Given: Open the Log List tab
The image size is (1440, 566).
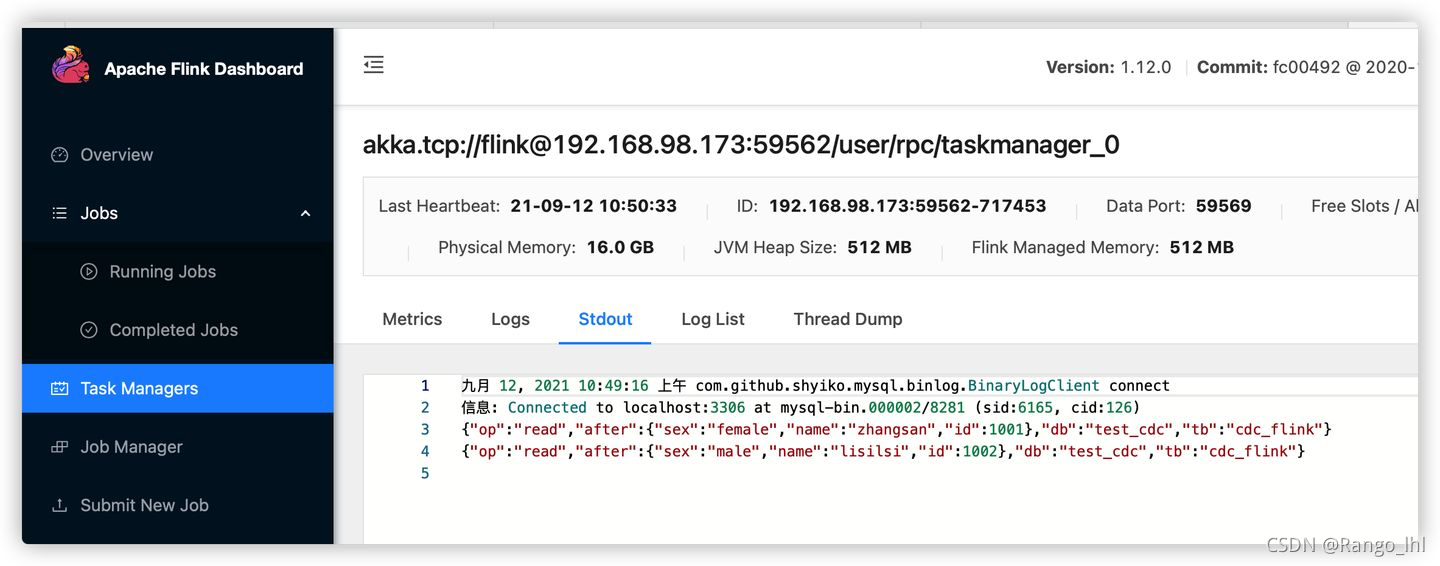Looking at the screenshot, I should click(713, 319).
